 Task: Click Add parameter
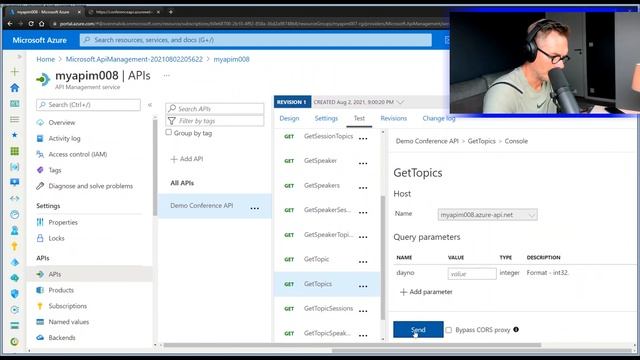[x=426, y=292]
